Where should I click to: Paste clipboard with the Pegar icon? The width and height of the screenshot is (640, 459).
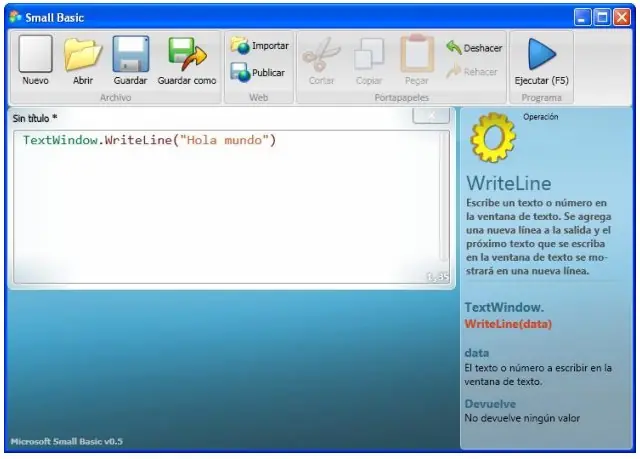coord(417,60)
